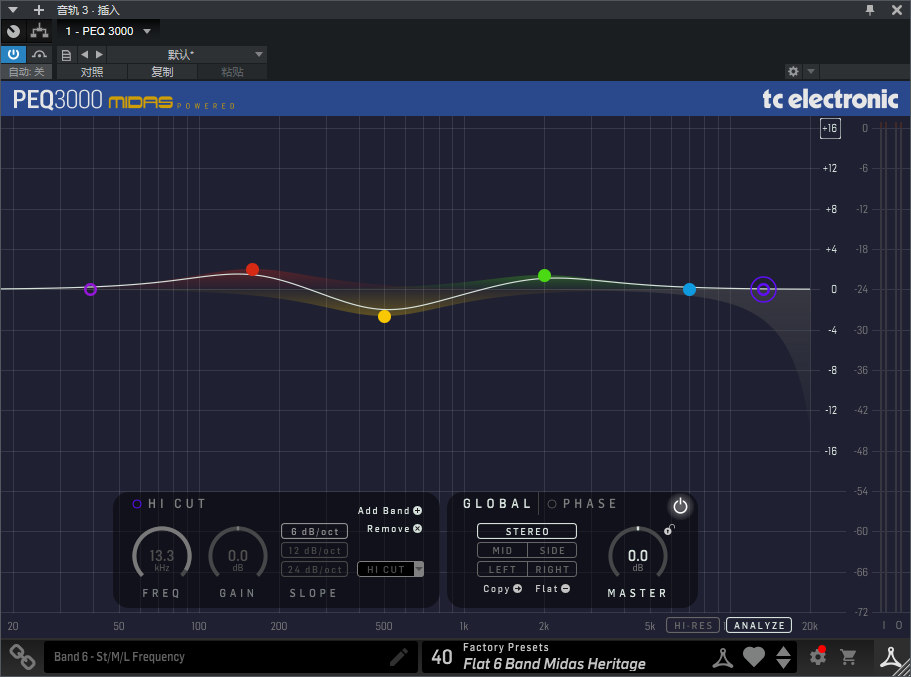Image resolution: width=911 pixels, height=677 pixels.
Task: Select the purple low cut band node
Action: 90,289
